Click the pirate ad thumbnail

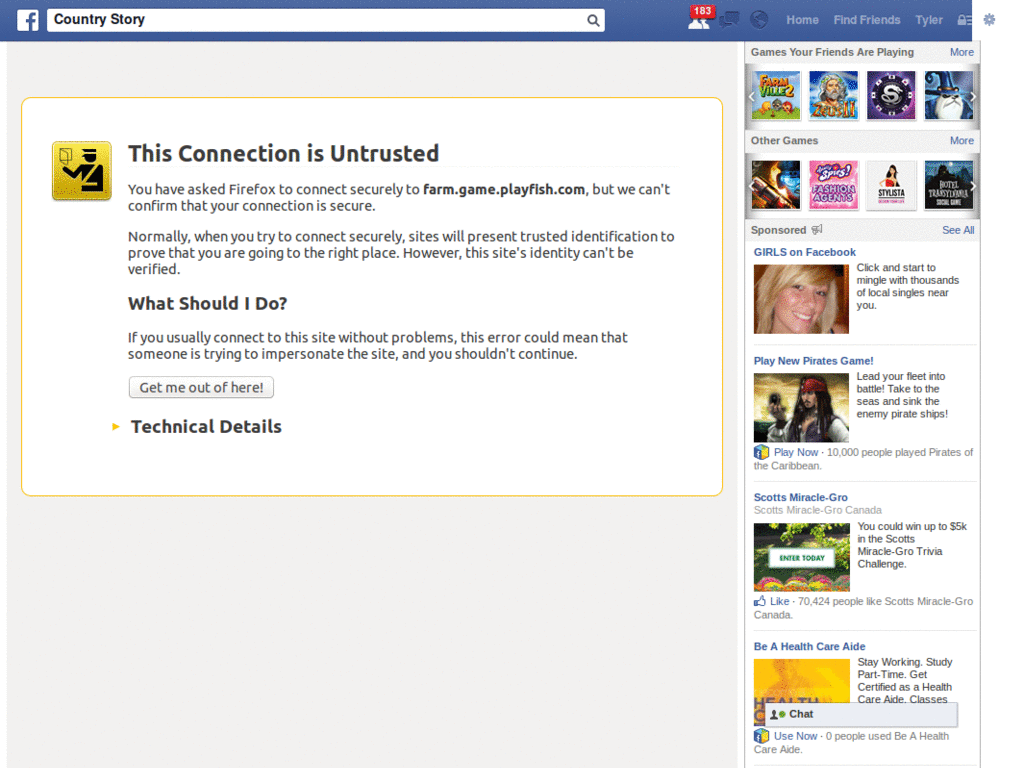pos(801,408)
